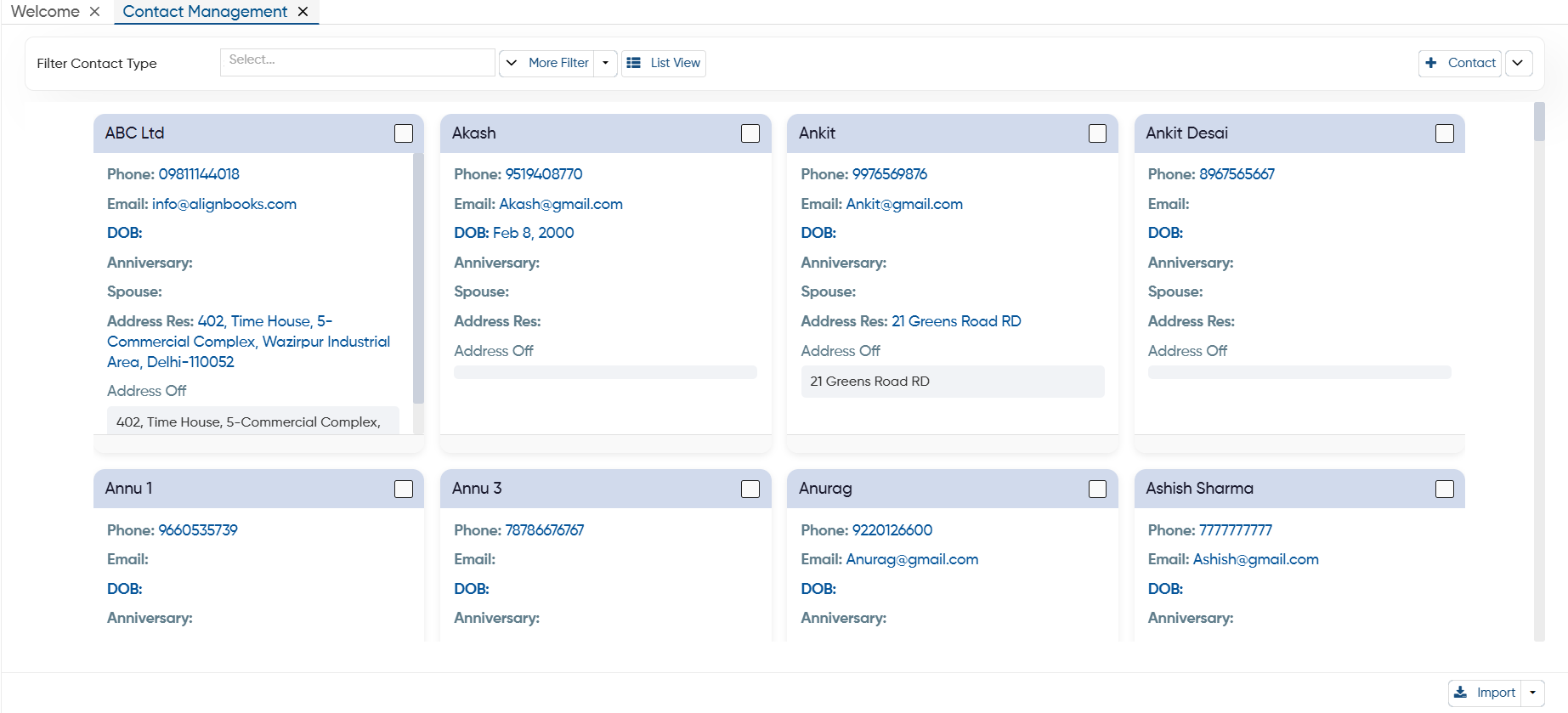
Task: Click Ashish Sharma phone 7777777777
Action: coord(1236,530)
